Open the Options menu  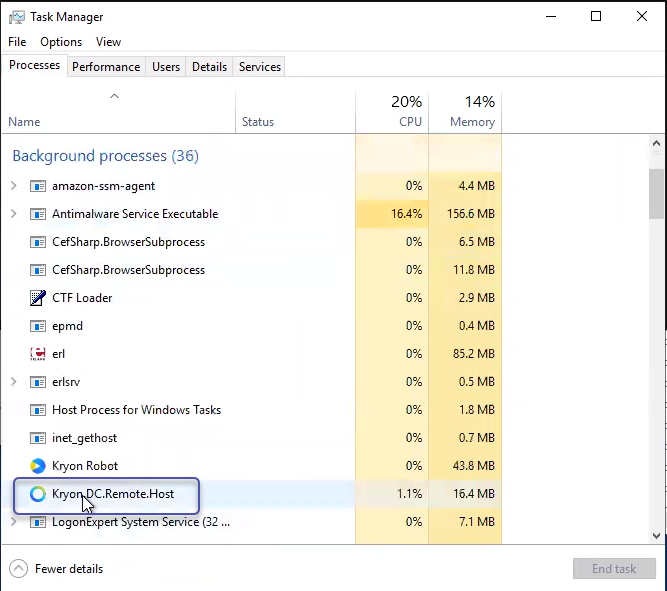pyautogui.click(x=61, y=42)
